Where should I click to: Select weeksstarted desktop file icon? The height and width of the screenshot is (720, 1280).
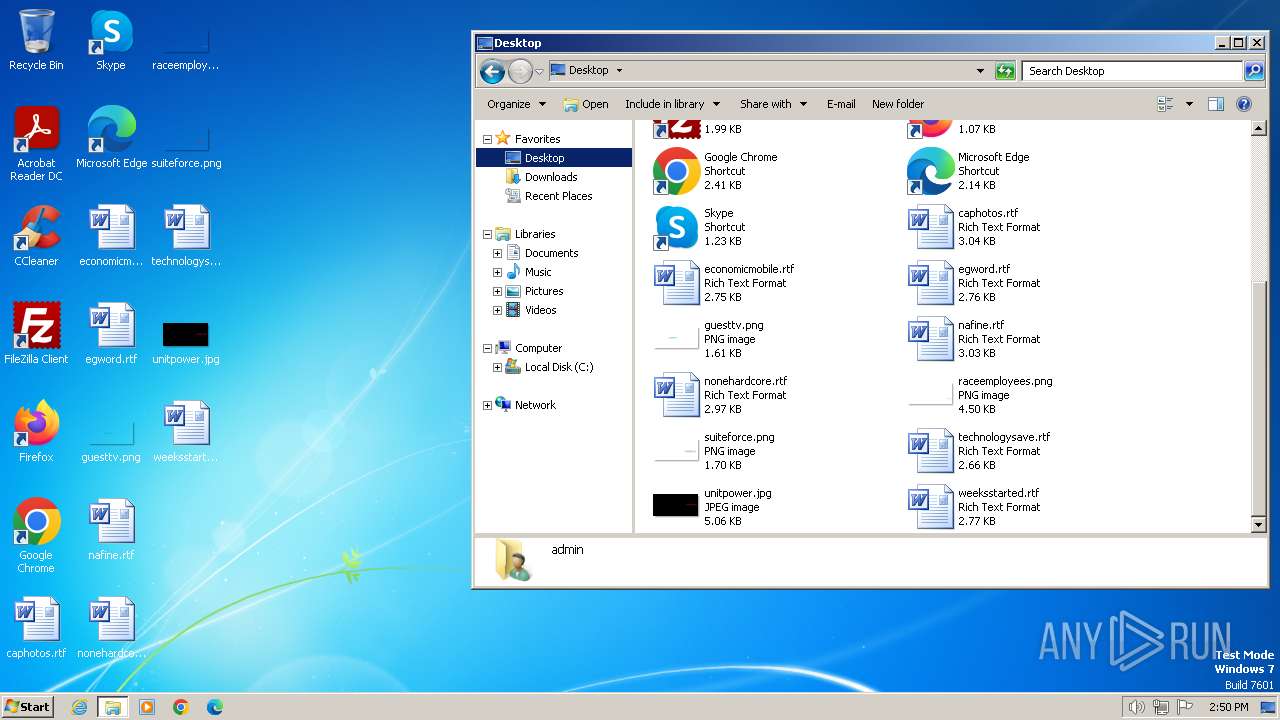coord(186,432)
